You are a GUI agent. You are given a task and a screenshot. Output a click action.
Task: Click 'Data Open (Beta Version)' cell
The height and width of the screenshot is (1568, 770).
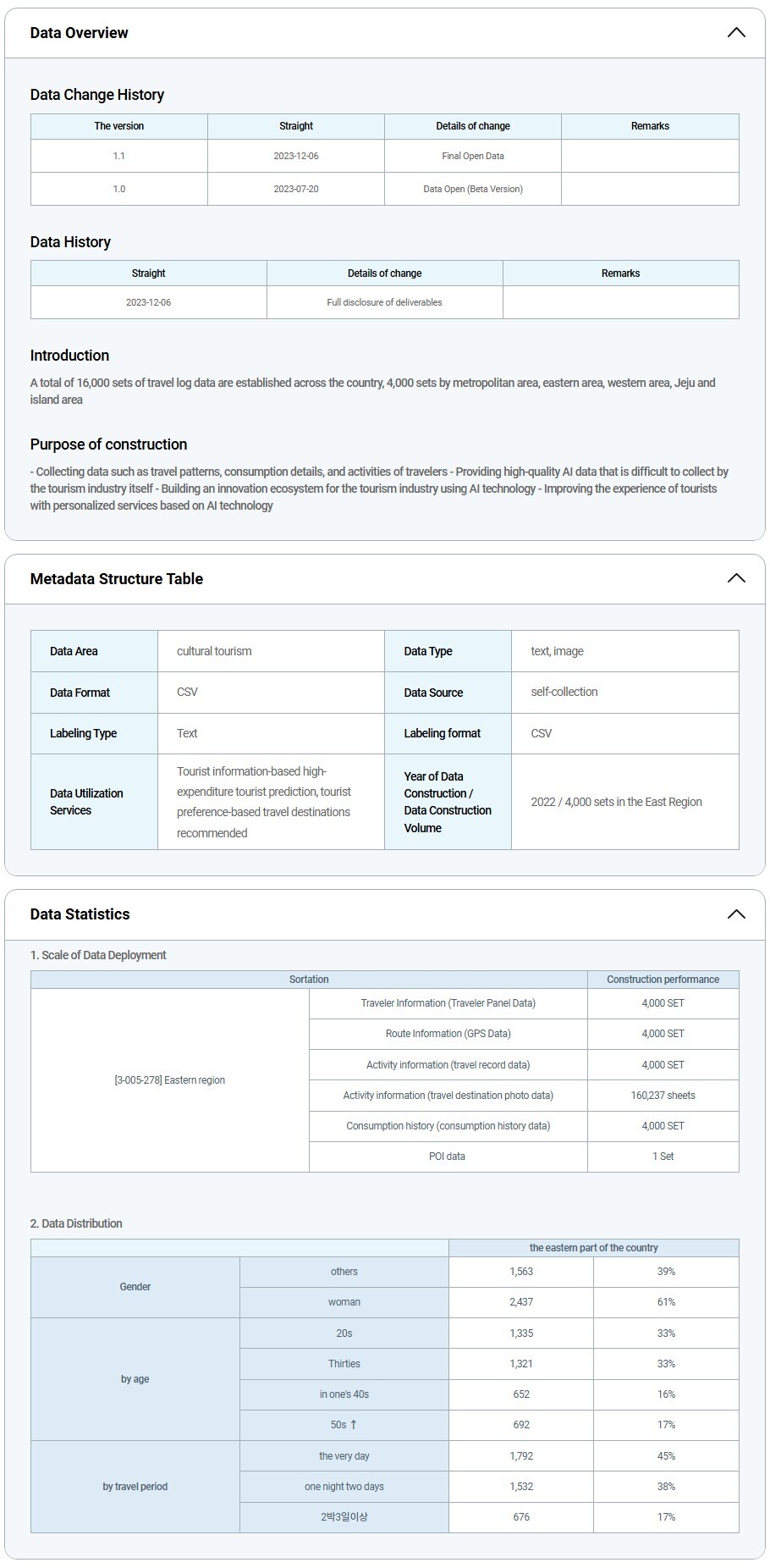[472, 189]
